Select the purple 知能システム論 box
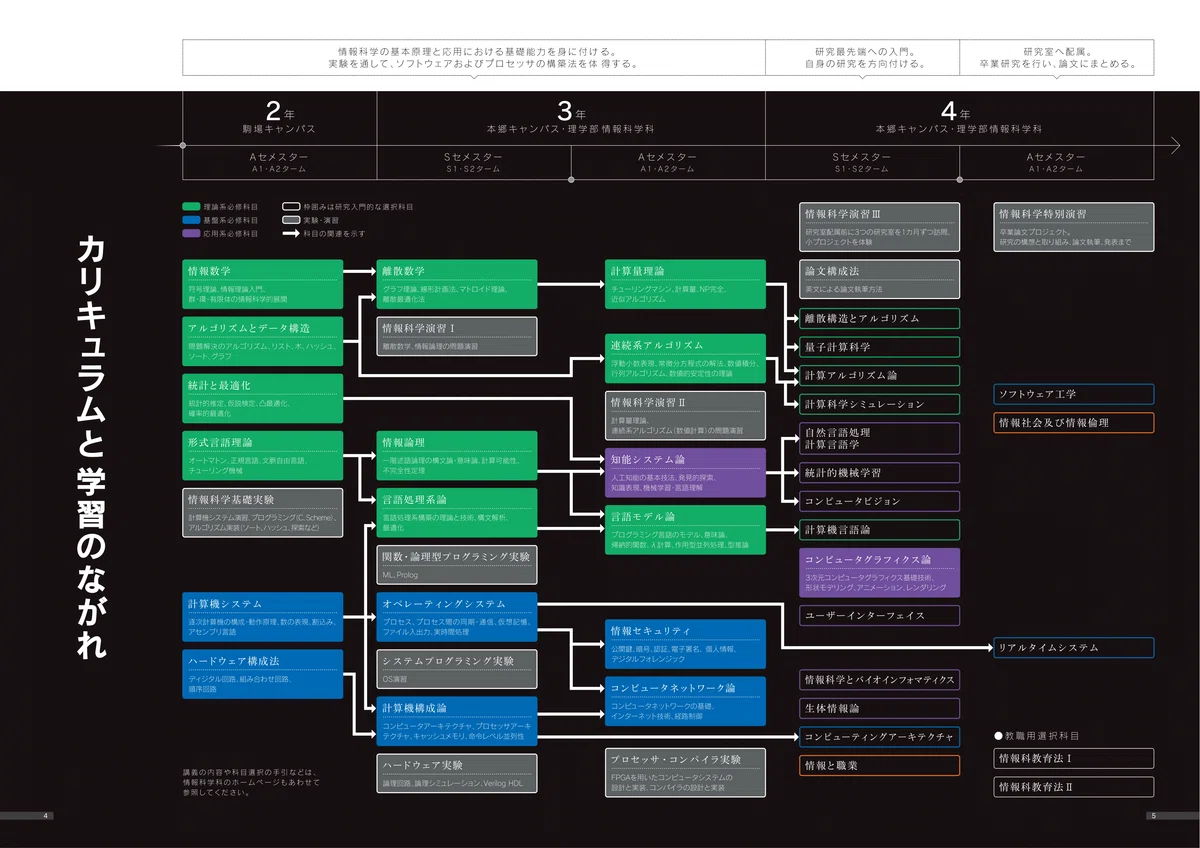Viewport: 1200px width, 848px height. [686, 472]
